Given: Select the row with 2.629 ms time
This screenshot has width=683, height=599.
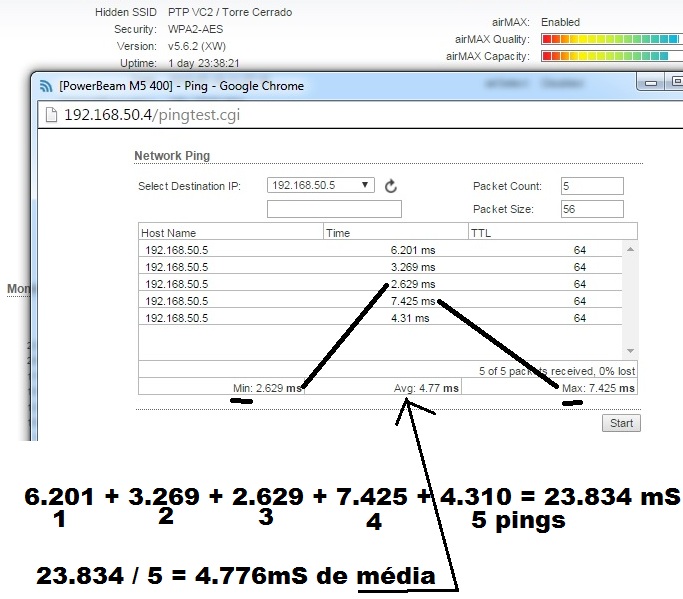Looking at the screenshot, I should 380,284.
